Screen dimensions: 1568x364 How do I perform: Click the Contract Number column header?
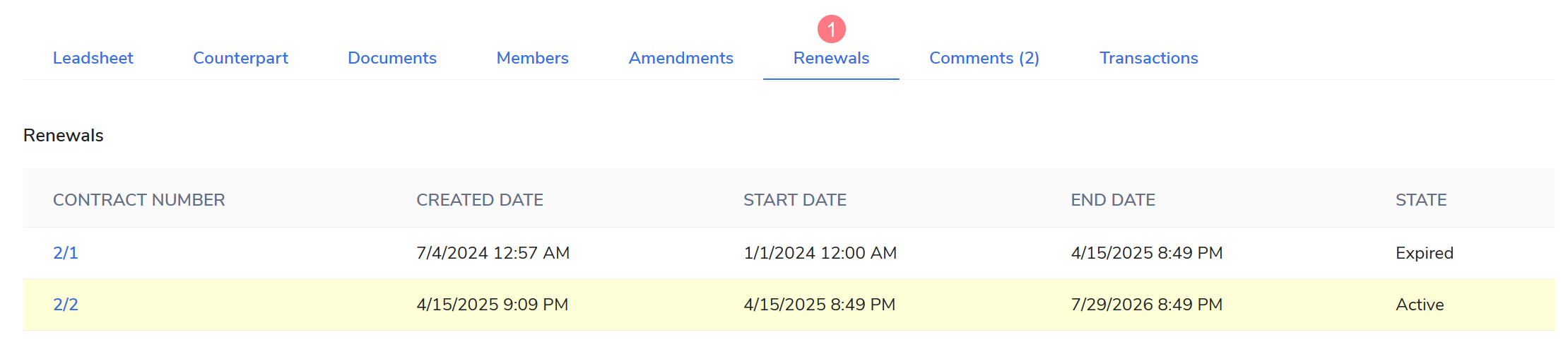139,200
